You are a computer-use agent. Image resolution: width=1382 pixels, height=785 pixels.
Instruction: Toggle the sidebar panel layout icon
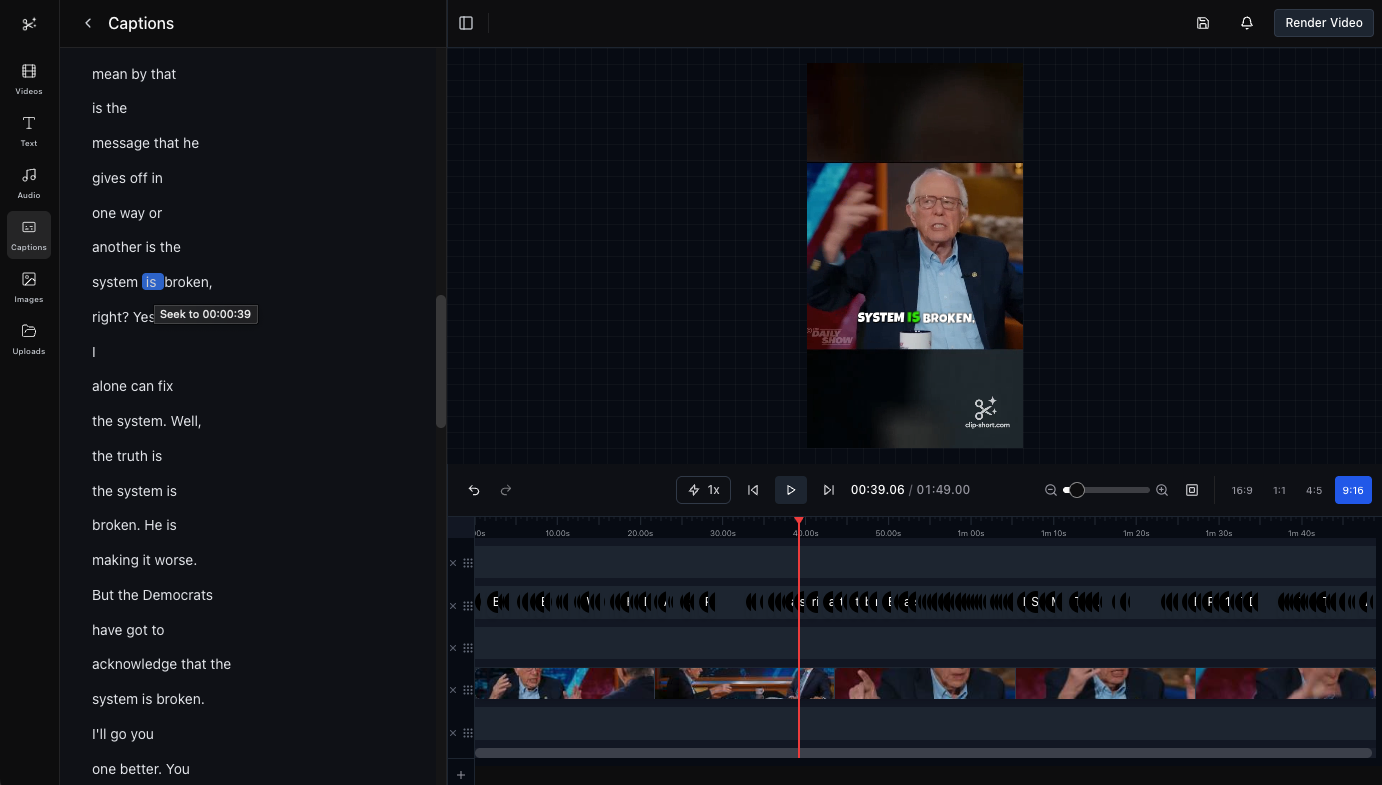coord(466,23)
